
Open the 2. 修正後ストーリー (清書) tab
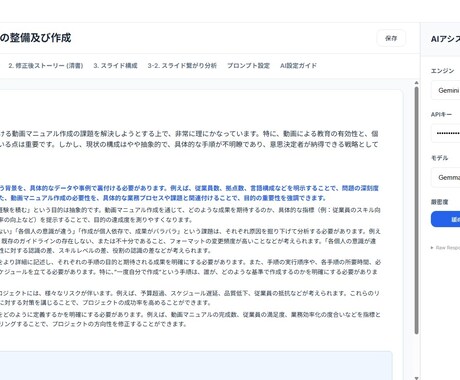click(x=46, y=66)
